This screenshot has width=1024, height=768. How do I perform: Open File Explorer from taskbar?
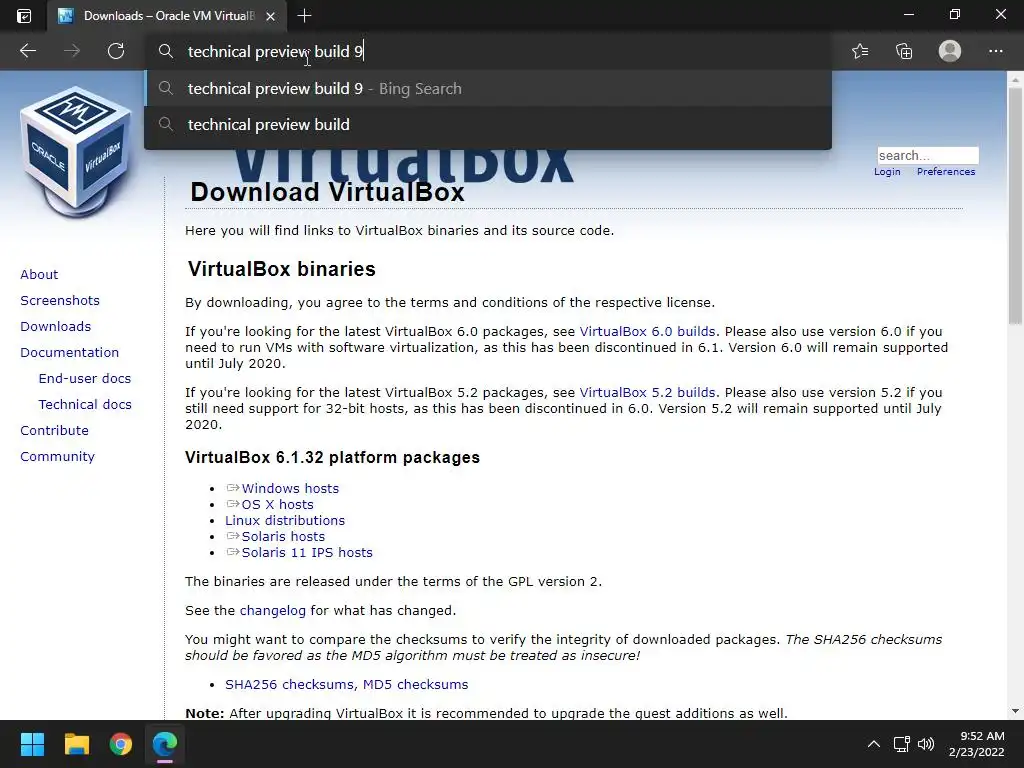76,744
